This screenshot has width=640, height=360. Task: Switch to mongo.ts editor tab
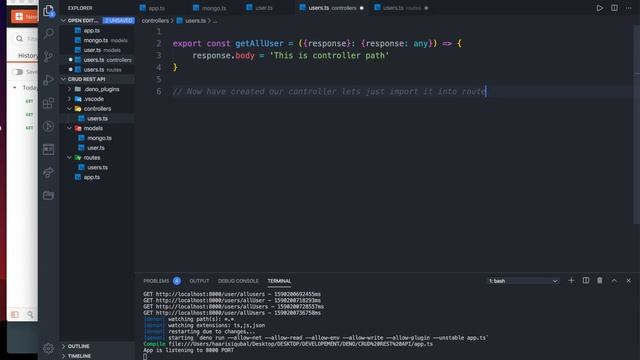[x=209, y=8]
